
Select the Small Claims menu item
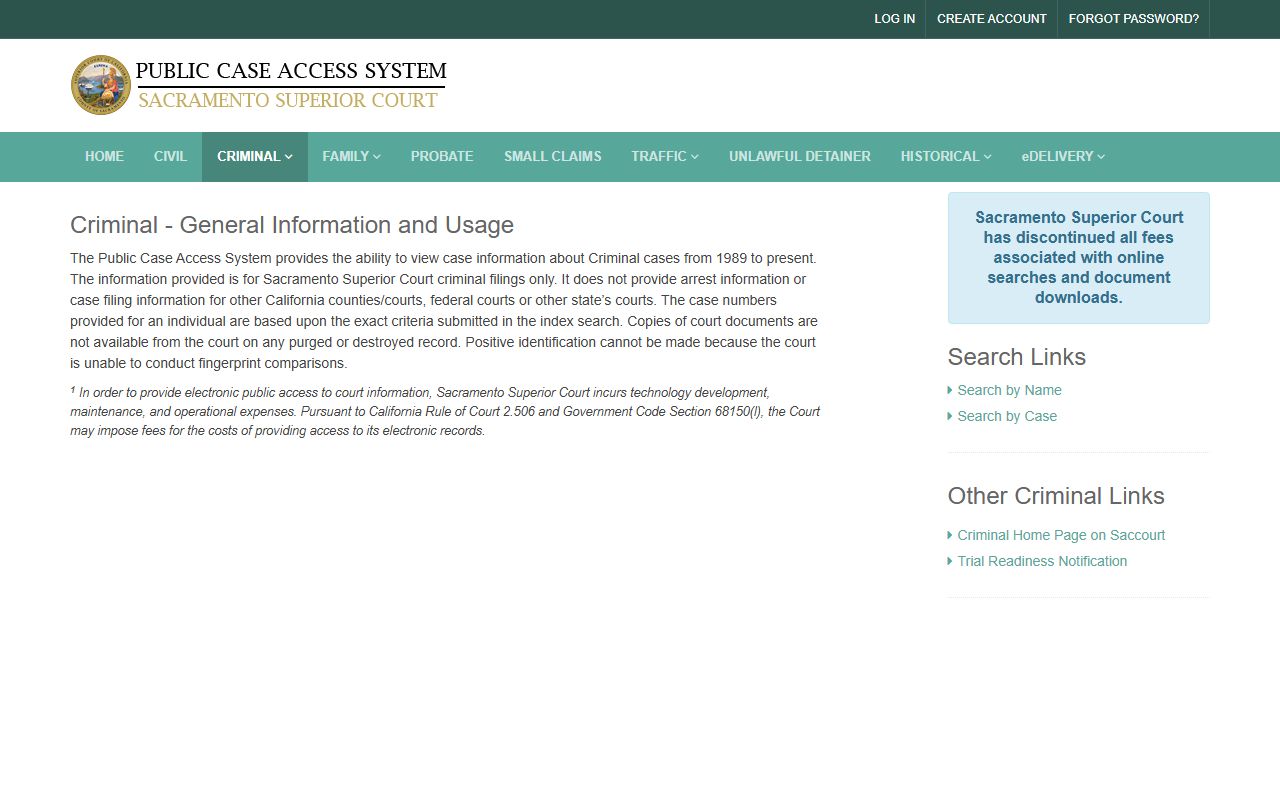[553, 156]
